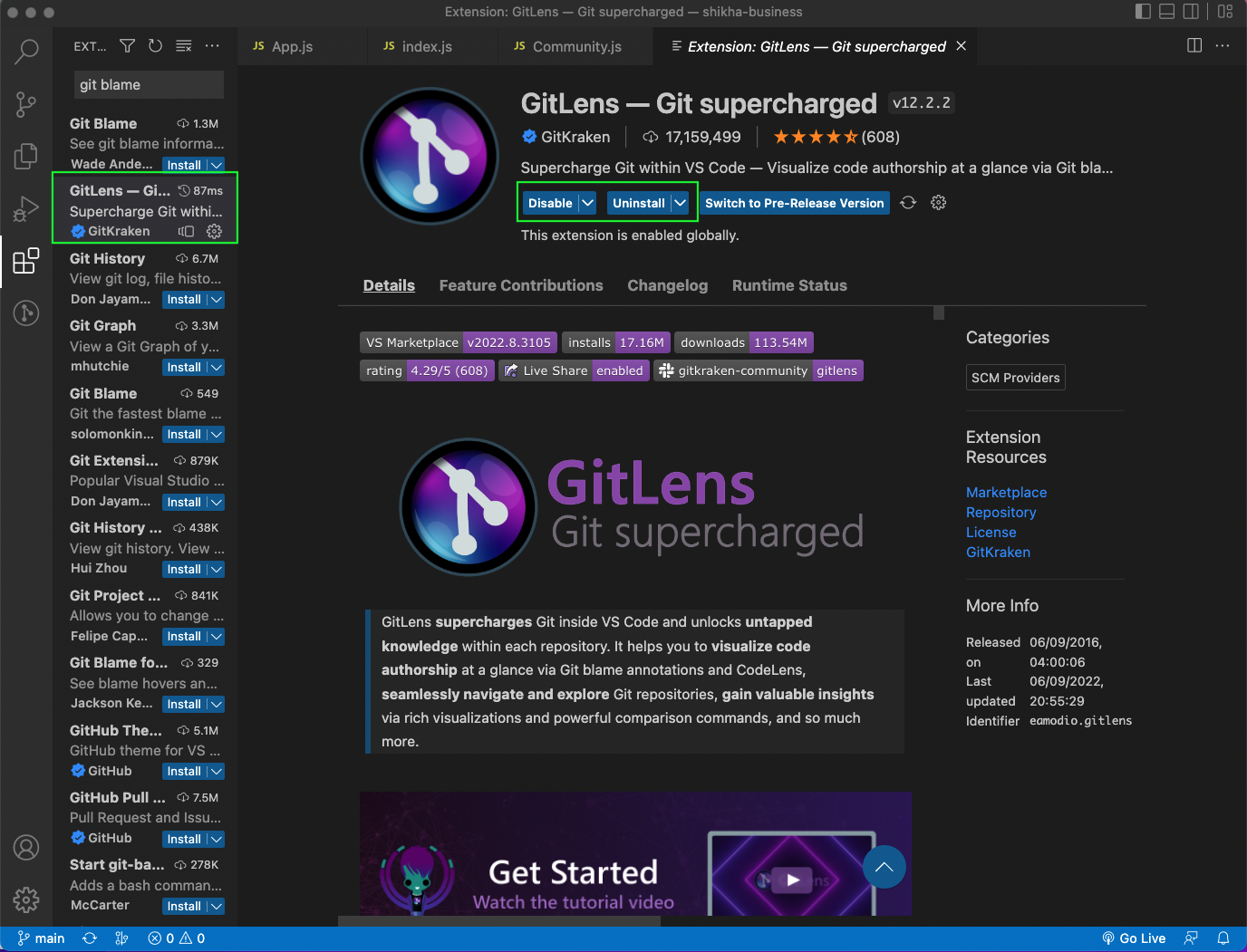
Task: Filter extensions with funnel icon
Action: click(128, 46)
